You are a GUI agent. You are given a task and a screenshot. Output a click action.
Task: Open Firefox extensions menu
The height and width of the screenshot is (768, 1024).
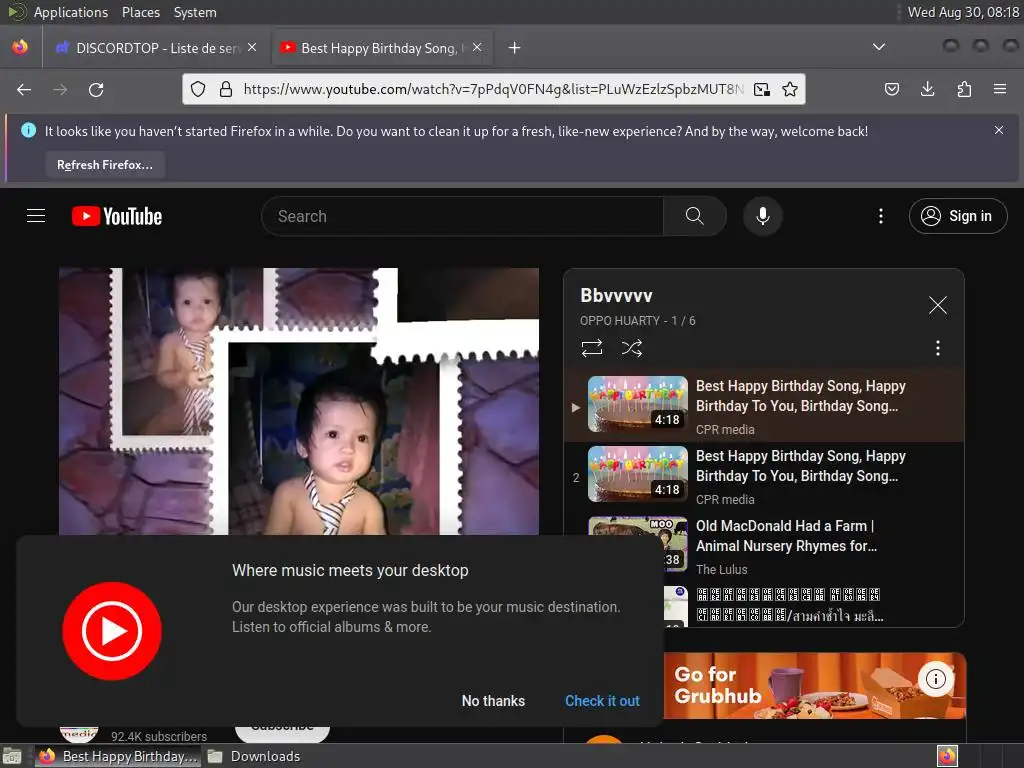[x=964, y=89]
